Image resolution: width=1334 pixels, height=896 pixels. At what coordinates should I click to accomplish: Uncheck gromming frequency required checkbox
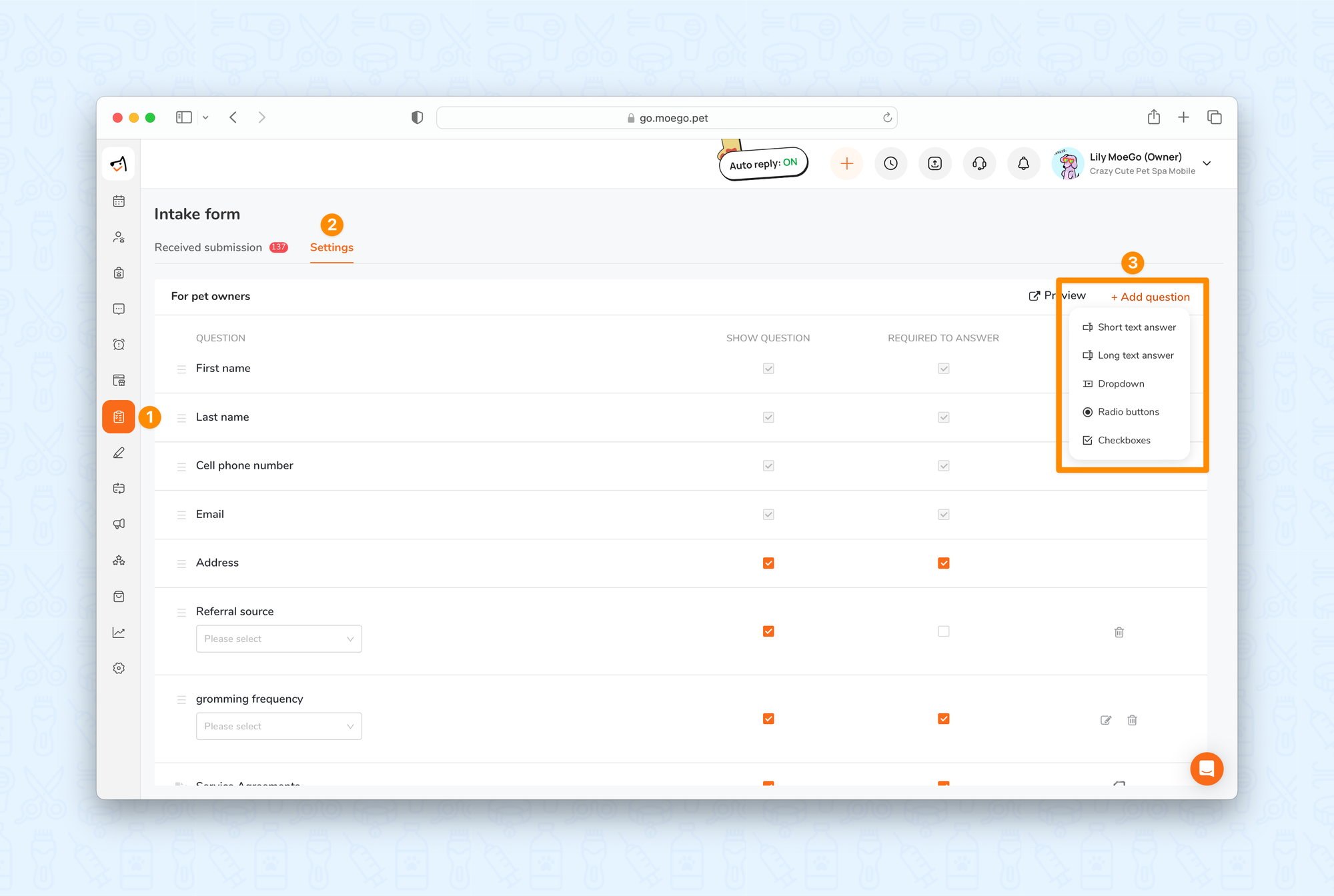(943, 719)
